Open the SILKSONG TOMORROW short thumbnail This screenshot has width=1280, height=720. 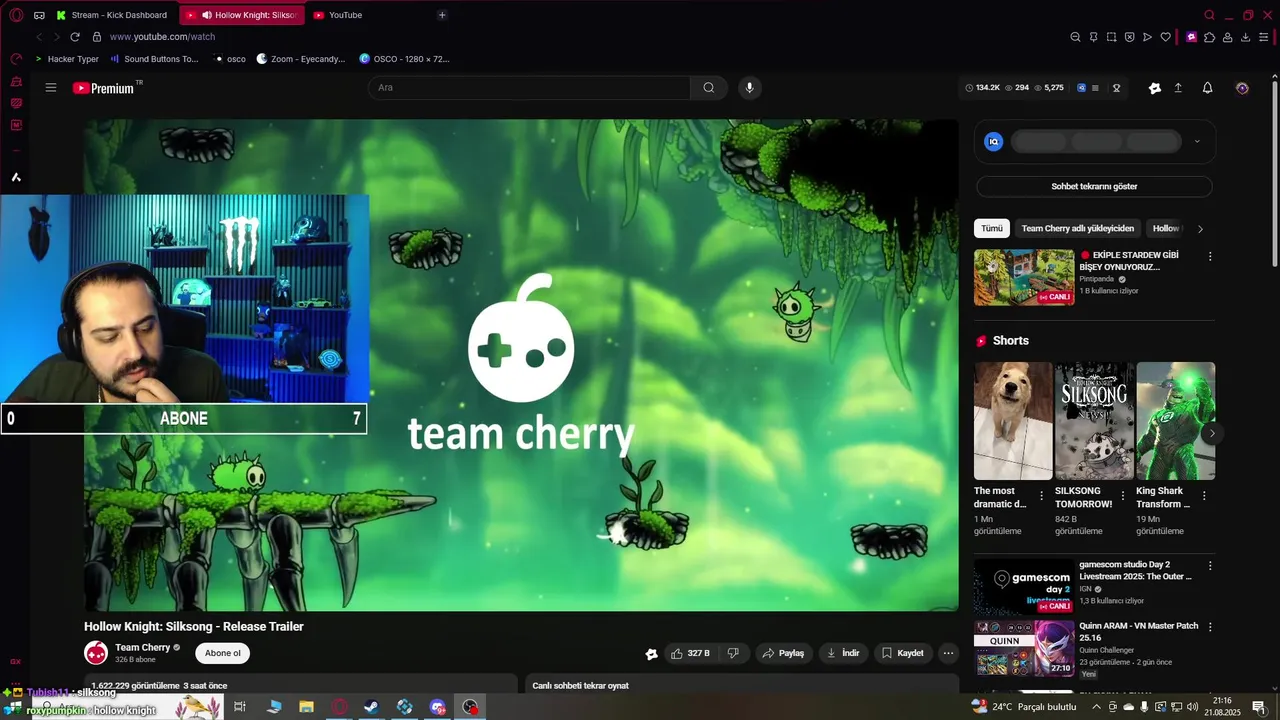[x=1094, y=421]
